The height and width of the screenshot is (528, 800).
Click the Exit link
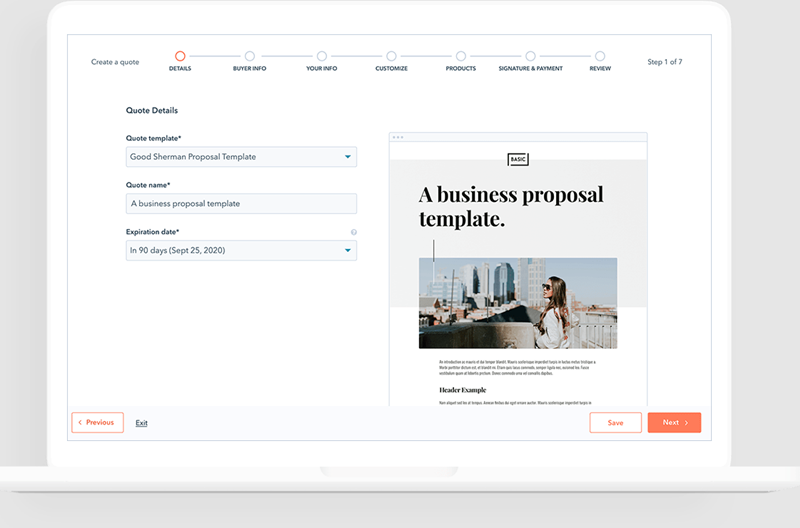point(141,423)
